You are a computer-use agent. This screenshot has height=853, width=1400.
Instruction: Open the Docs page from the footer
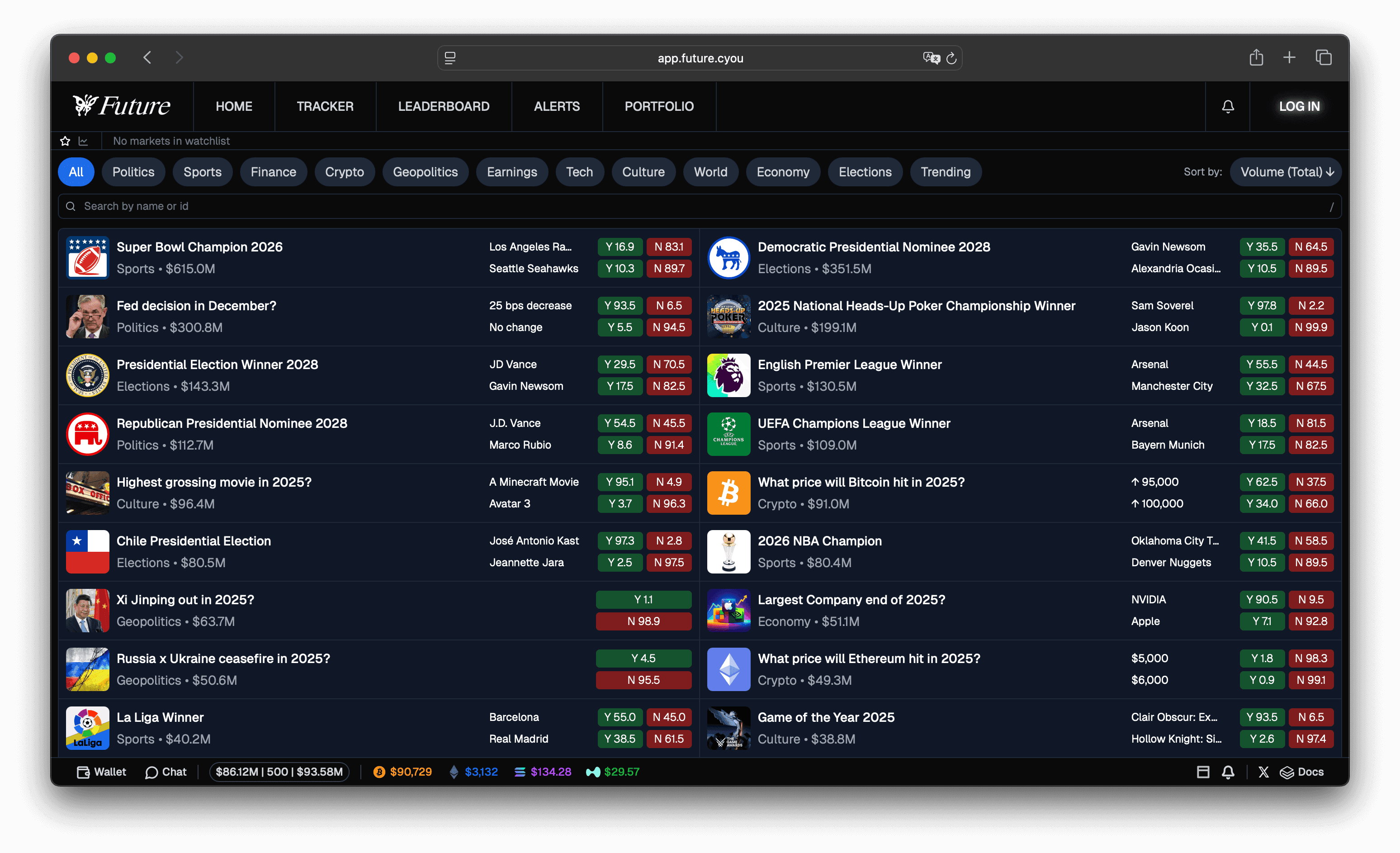click(x=1302, y=772)
